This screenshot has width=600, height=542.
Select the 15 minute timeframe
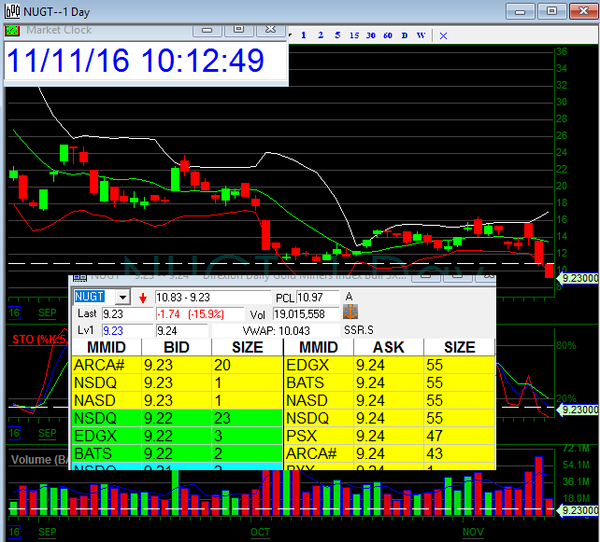tap(354, 35)
